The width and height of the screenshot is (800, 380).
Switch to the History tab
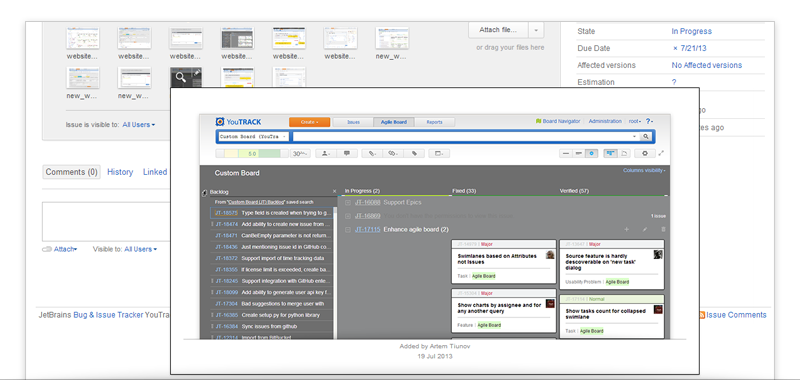(x=120, y=172)
